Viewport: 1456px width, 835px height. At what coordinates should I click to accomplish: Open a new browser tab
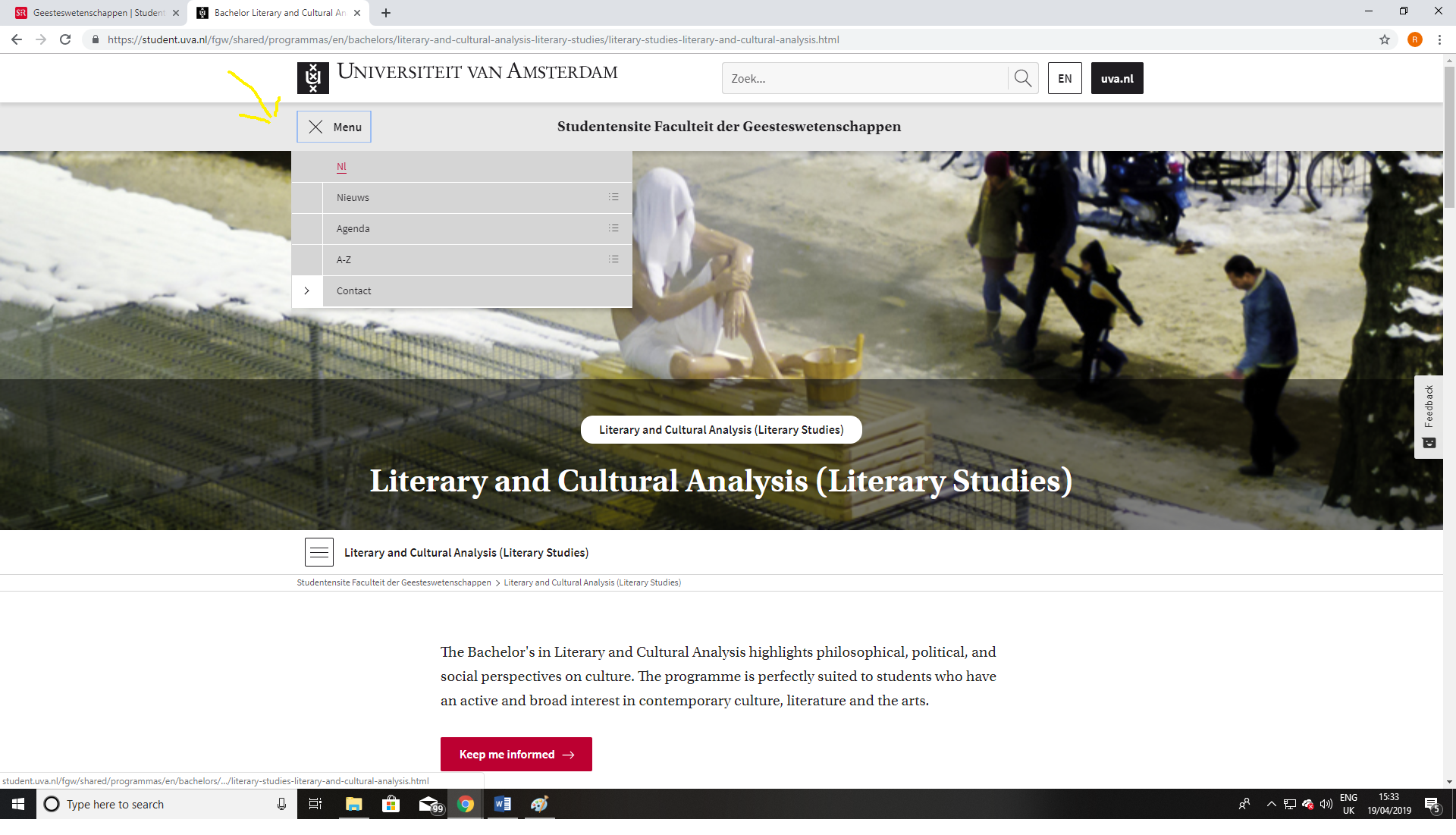pyautogui.click(x=386, y=13)
